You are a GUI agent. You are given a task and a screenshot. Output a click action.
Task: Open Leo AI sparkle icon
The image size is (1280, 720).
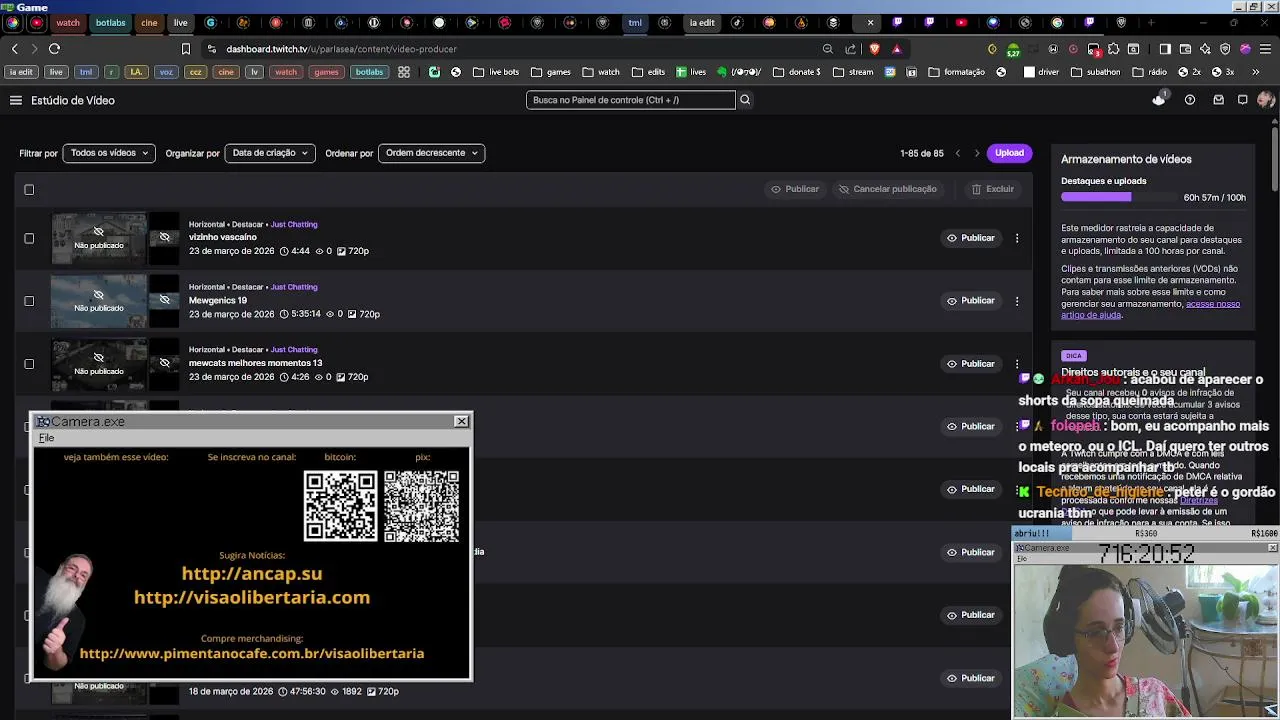click(x=1205, y=49)
